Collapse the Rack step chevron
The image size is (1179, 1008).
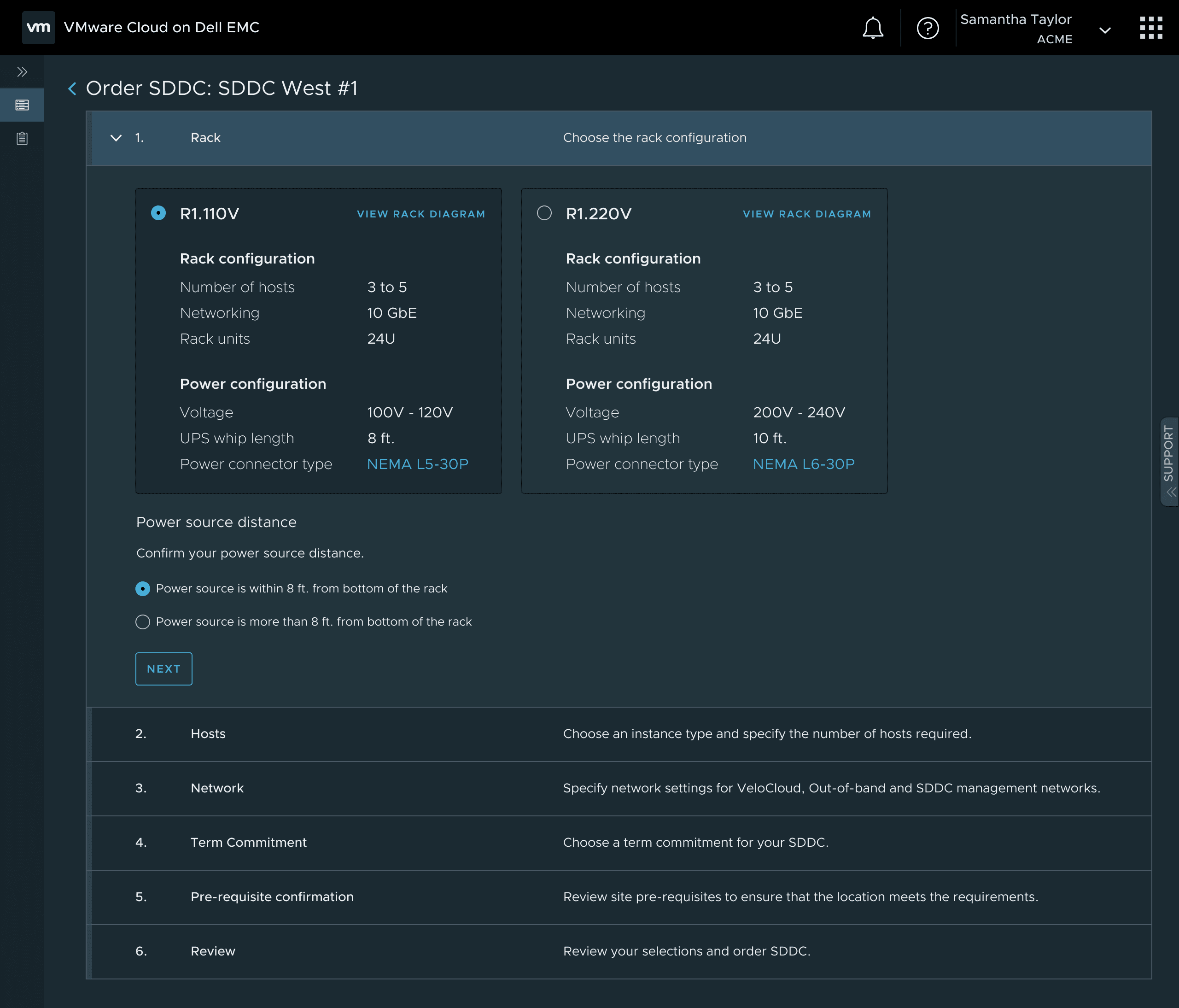[116, 138]
